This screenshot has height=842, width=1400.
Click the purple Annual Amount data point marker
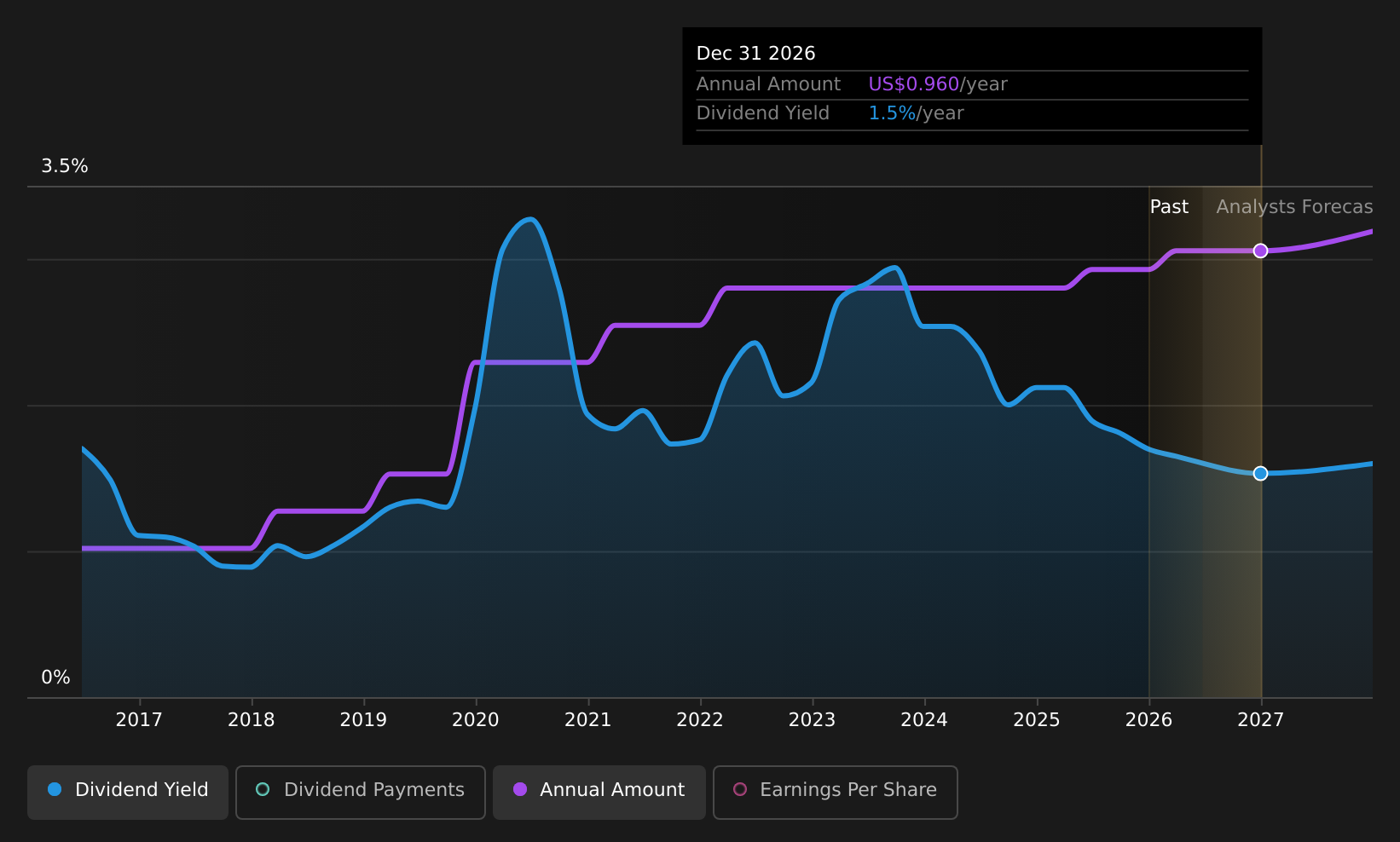[x=1260, y=251]
